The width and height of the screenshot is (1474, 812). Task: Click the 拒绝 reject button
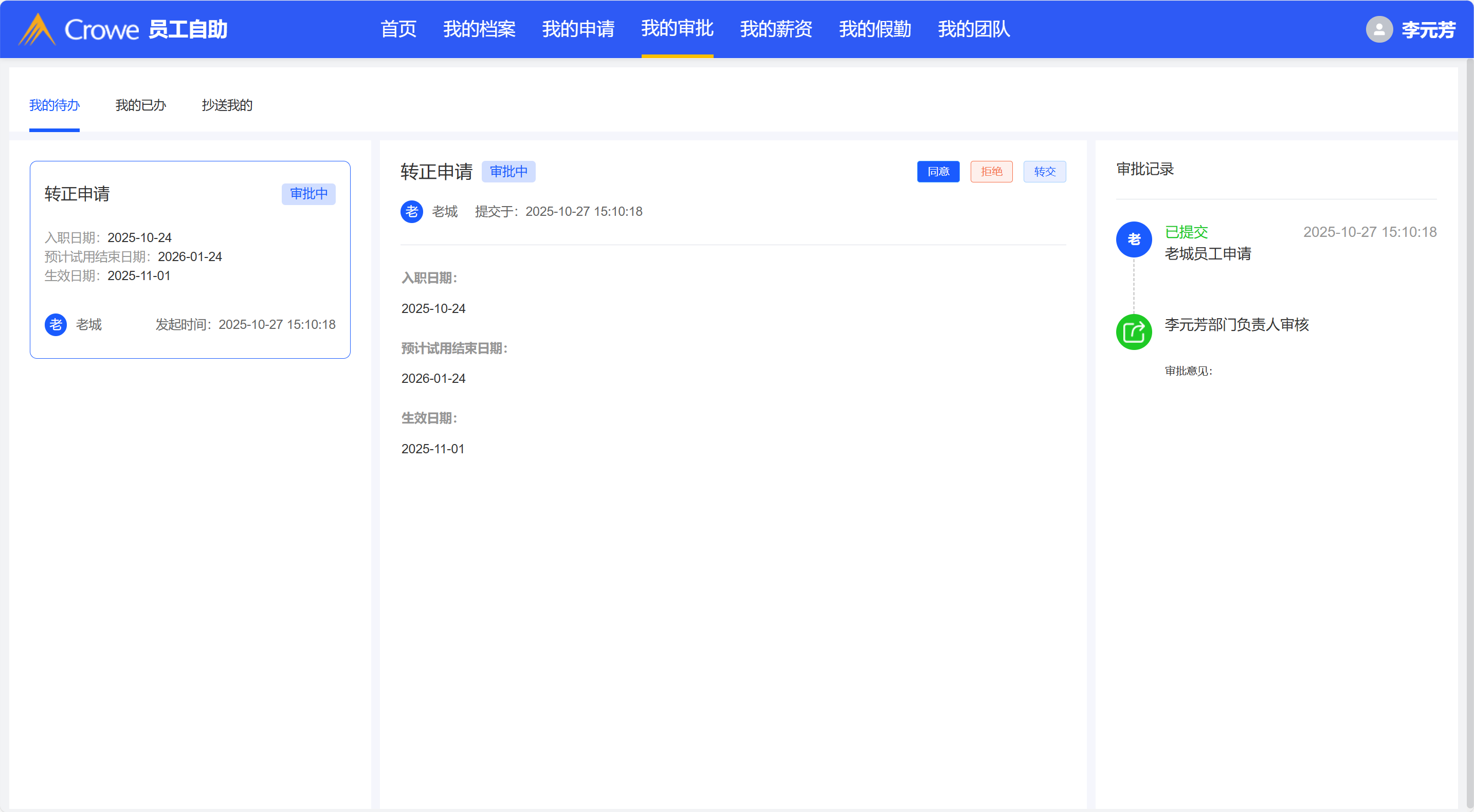click(991, 172)
